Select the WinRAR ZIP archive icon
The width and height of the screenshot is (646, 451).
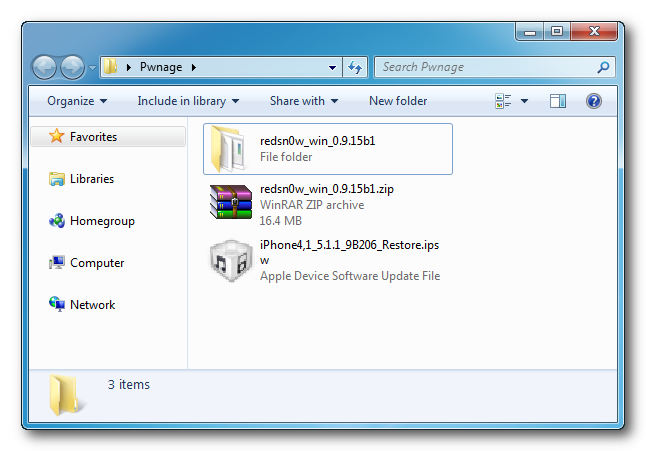pyautogui.click(x=231, y=201)
